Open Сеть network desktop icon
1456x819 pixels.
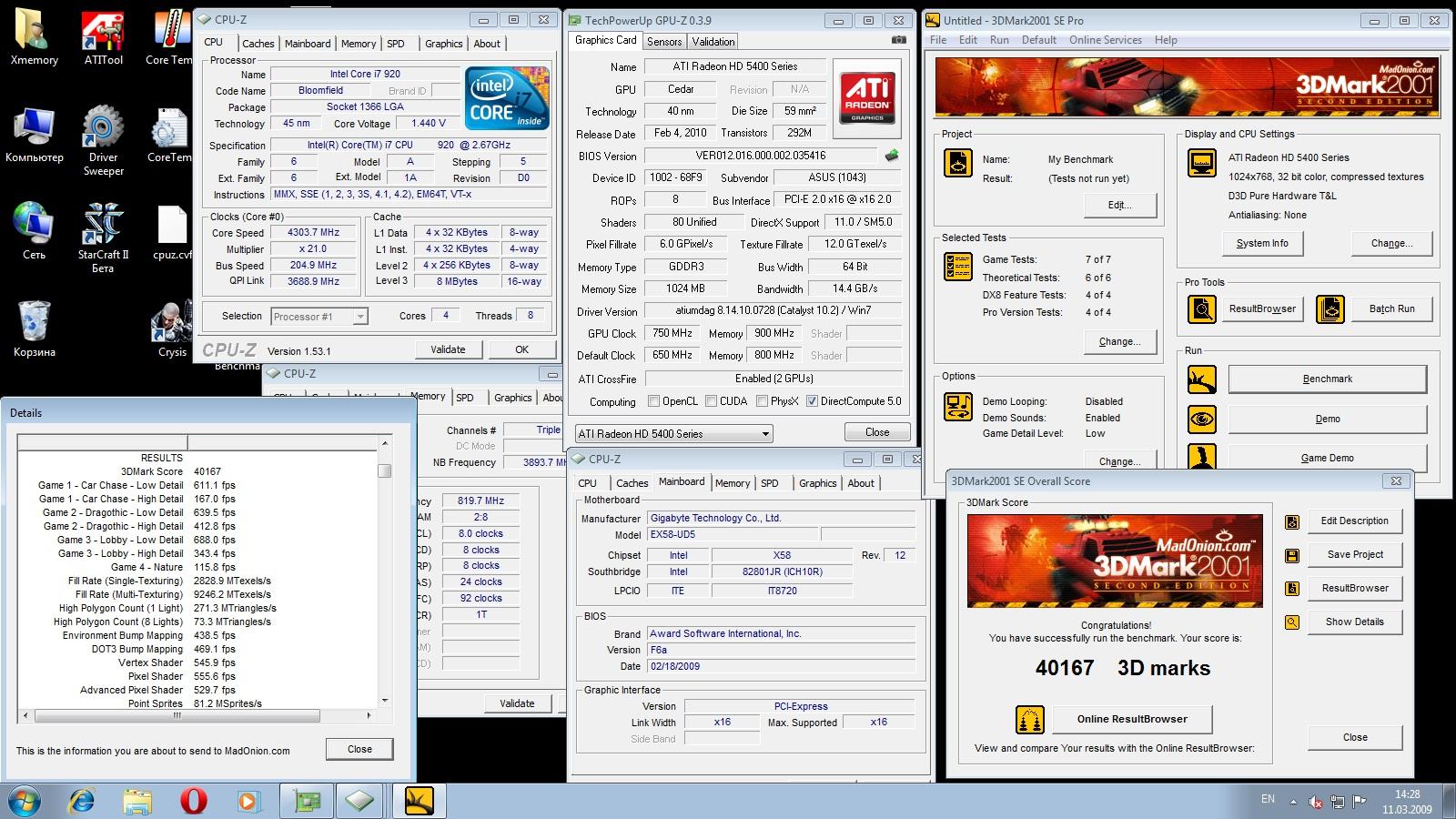pos(34,232)
